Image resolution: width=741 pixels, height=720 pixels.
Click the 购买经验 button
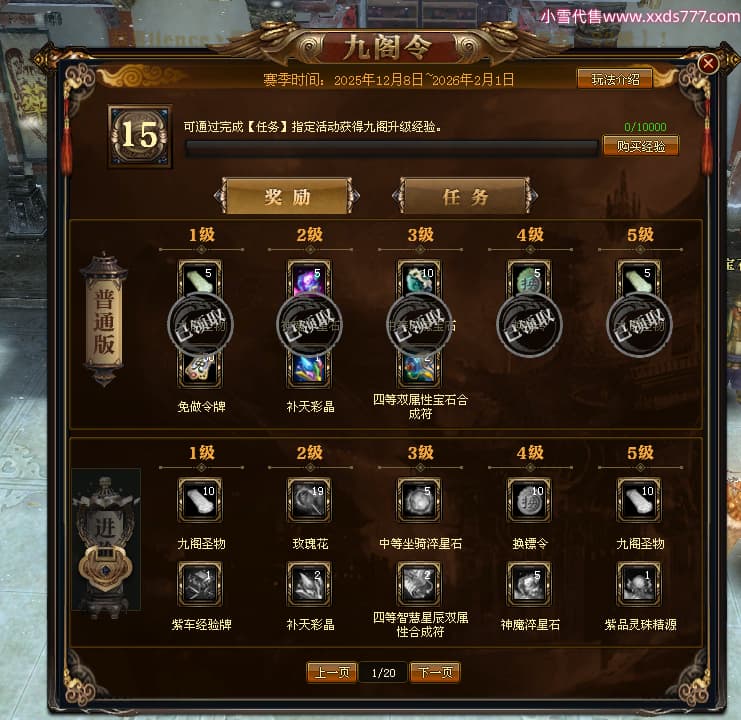(641, 146)
